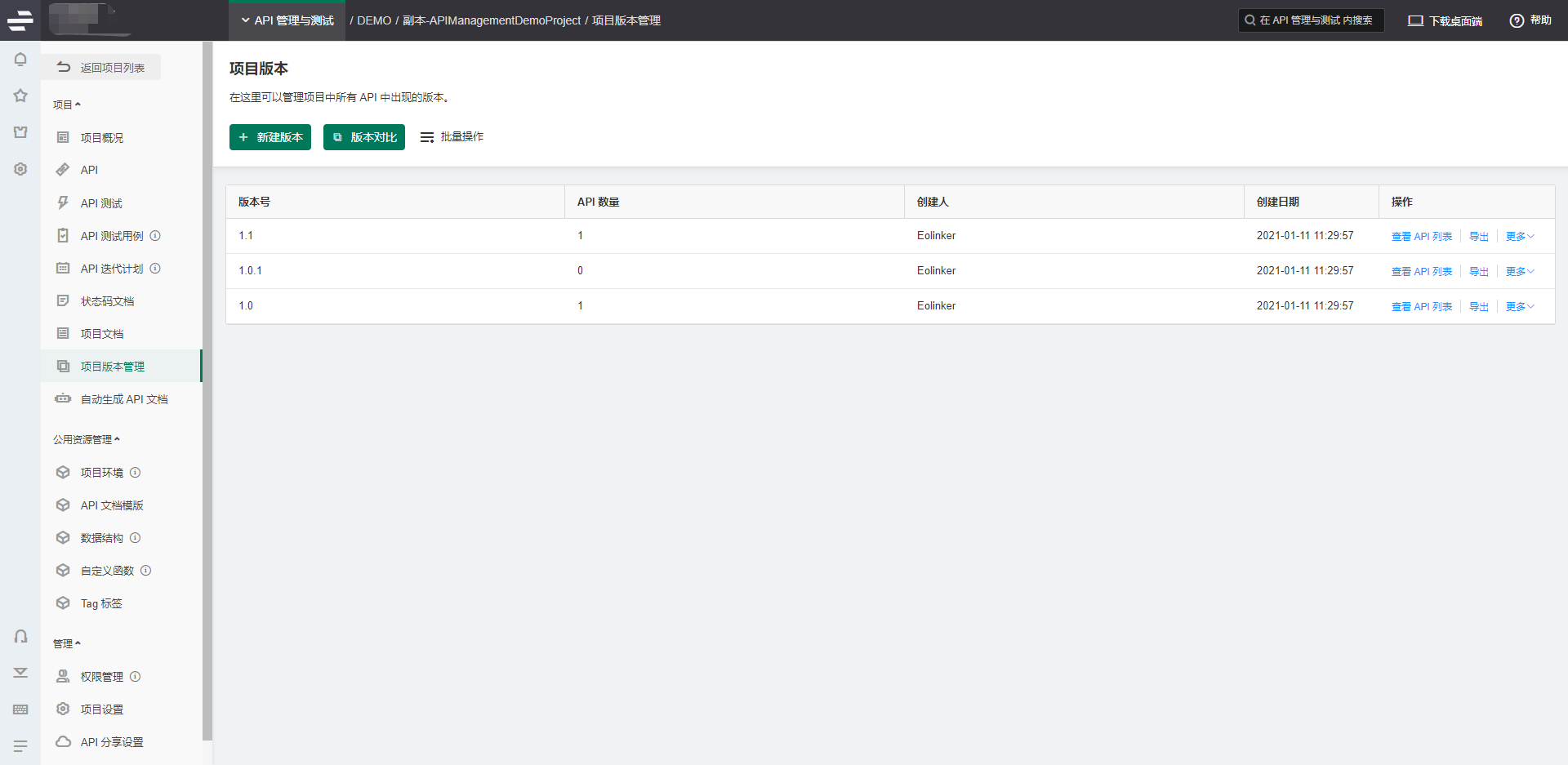Open API 迭代计划 menu item
Screen dimensions: 1568x765
pyautogui.click(x=121, y=269)
